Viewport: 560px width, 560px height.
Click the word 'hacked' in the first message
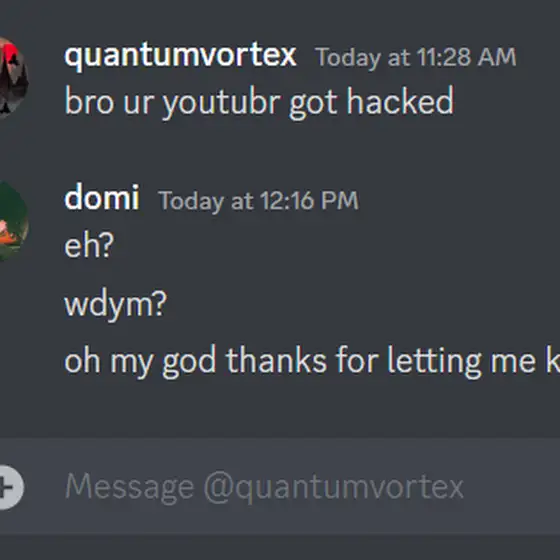(x=400, y=101)
